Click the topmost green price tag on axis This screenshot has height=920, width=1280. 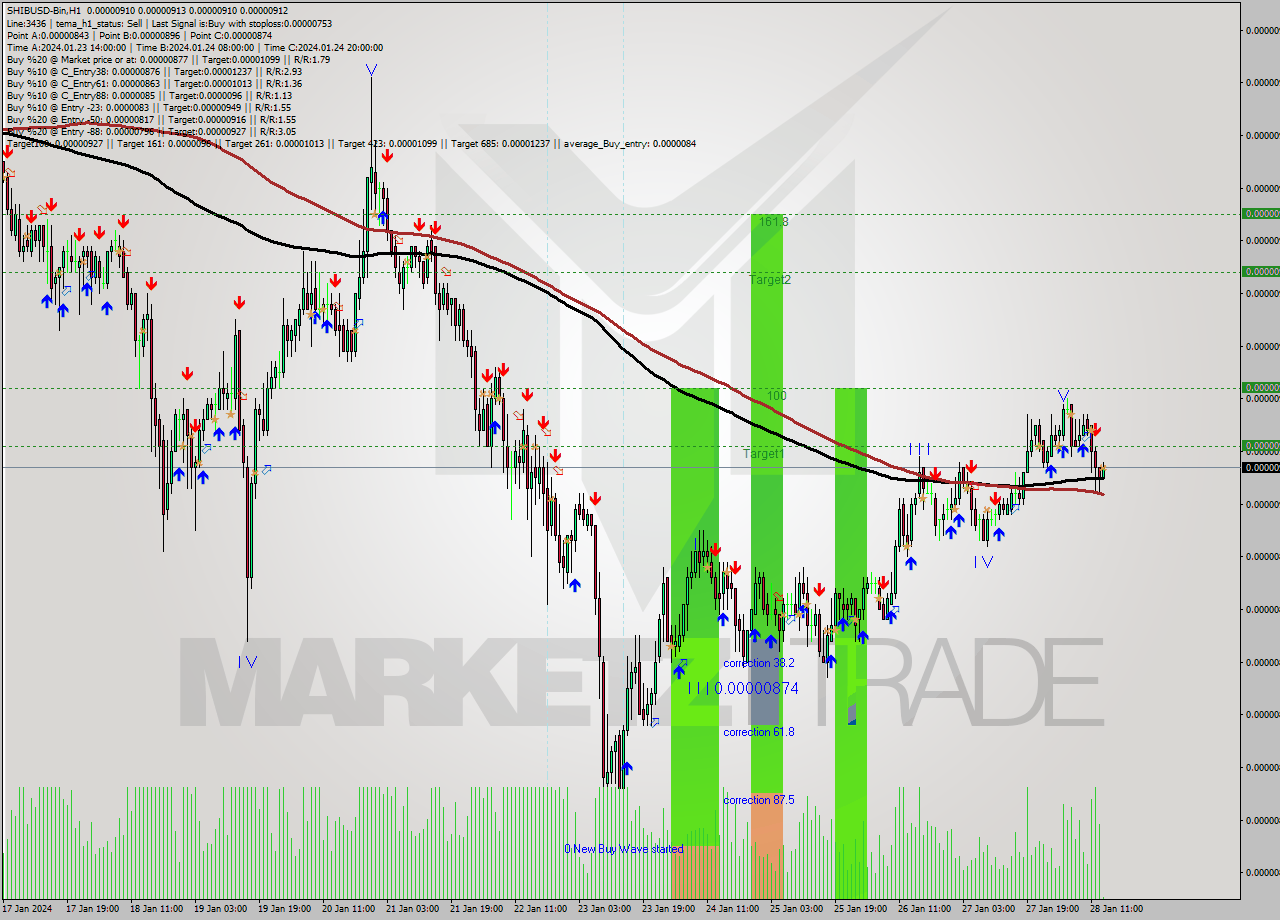[1260, 213]
